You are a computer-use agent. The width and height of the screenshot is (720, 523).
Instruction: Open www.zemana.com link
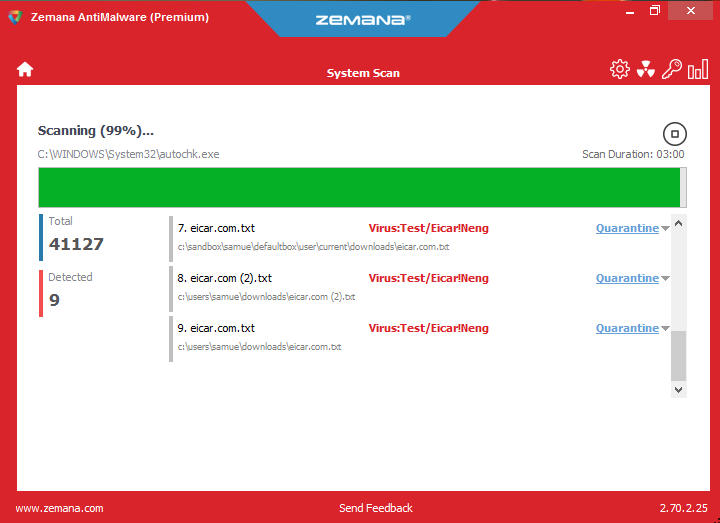59,508
